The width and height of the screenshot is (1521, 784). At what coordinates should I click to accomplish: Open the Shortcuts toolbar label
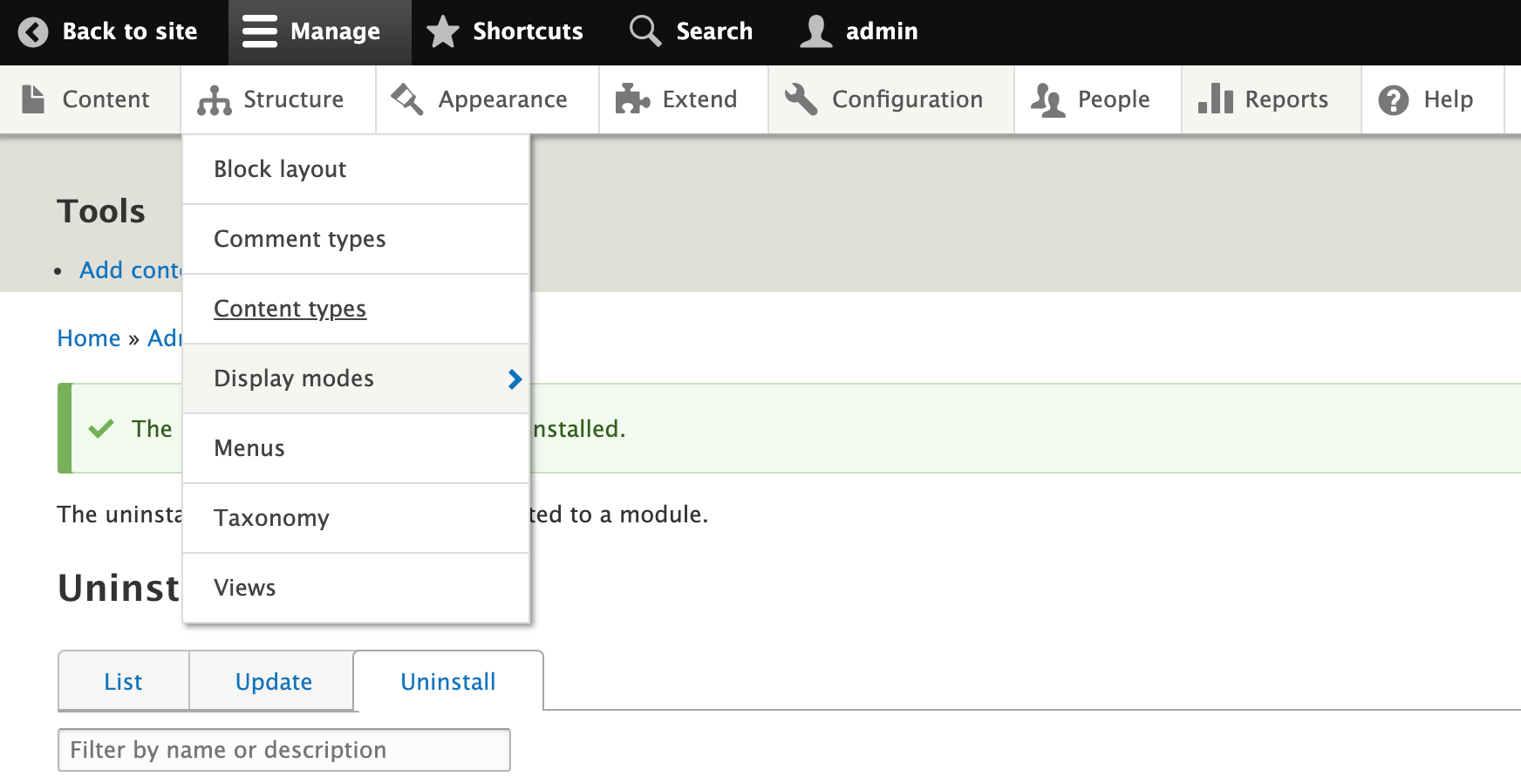(x=528, y=31)
